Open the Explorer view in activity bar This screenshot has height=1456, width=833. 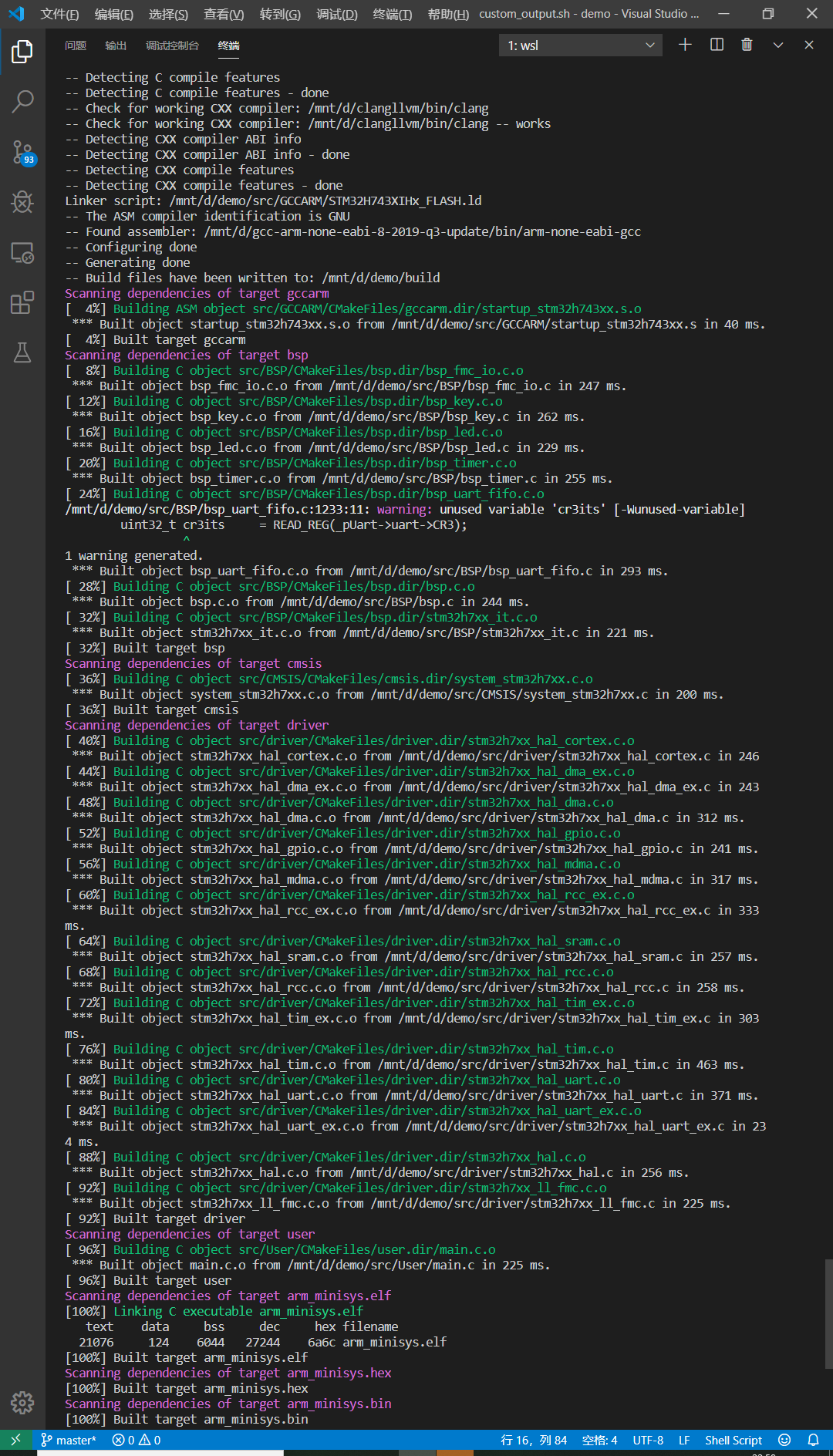tap(22, 52)
